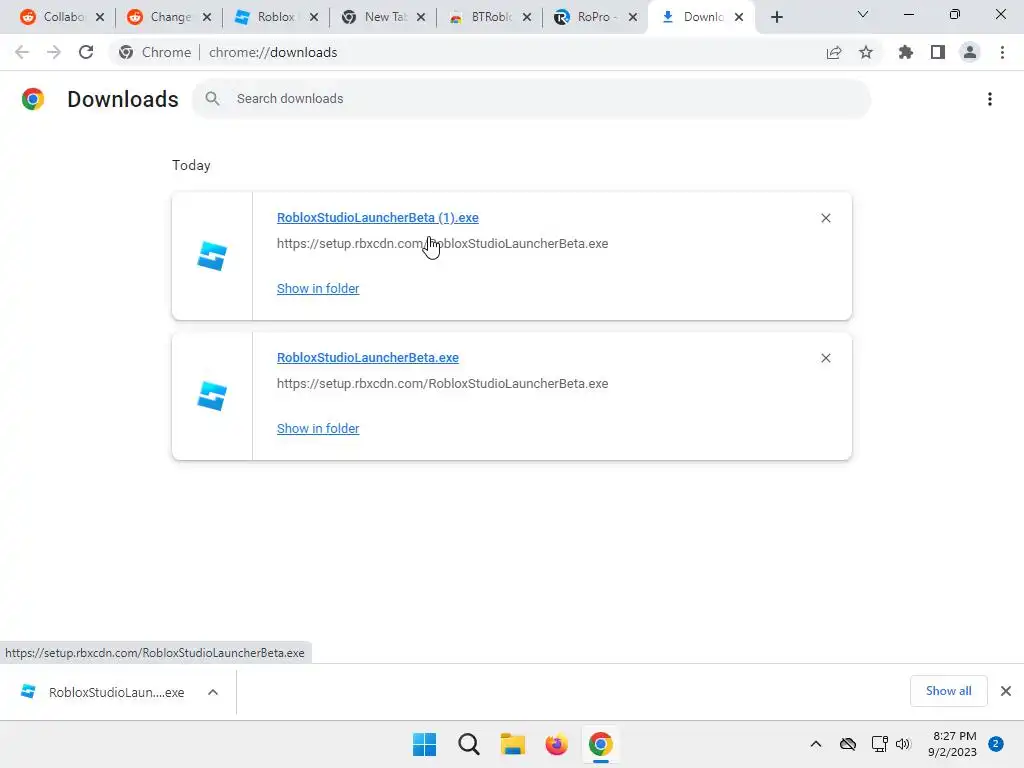Open the notification count badge
This screenshot has height=768, width=1024.
(x=996, y=744)
